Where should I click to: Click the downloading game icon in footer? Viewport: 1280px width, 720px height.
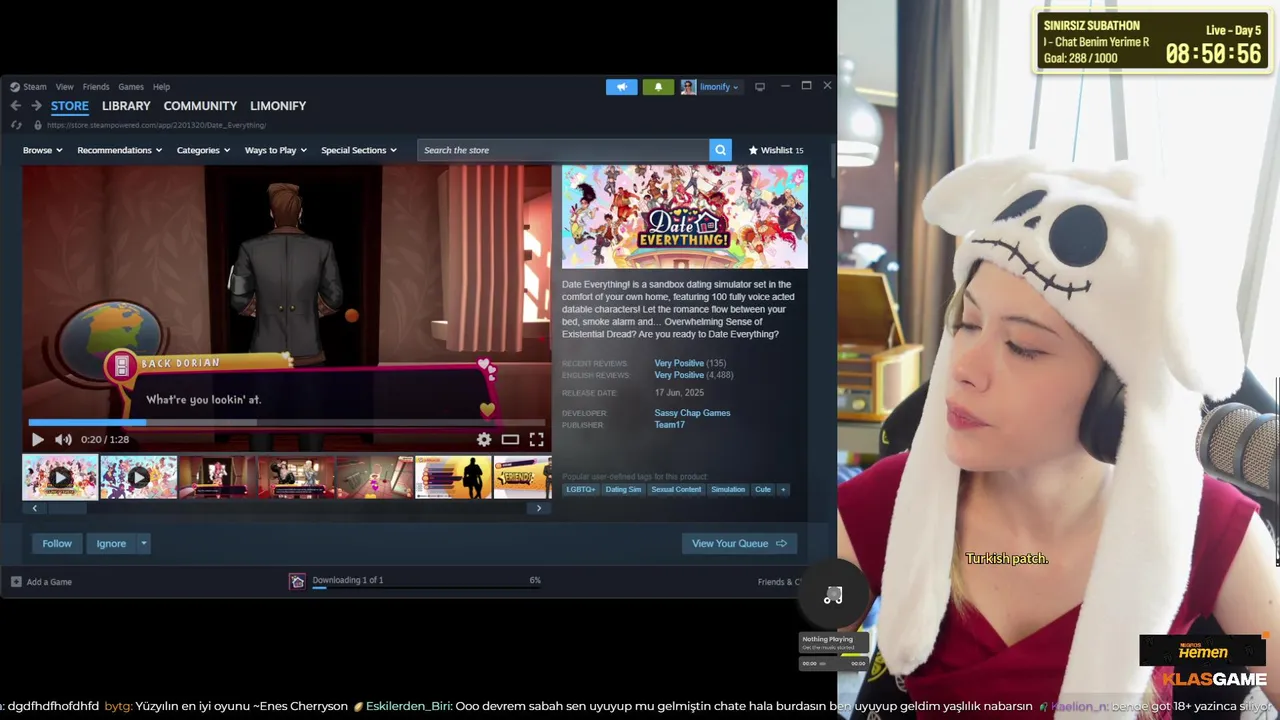tap(297, 581)
